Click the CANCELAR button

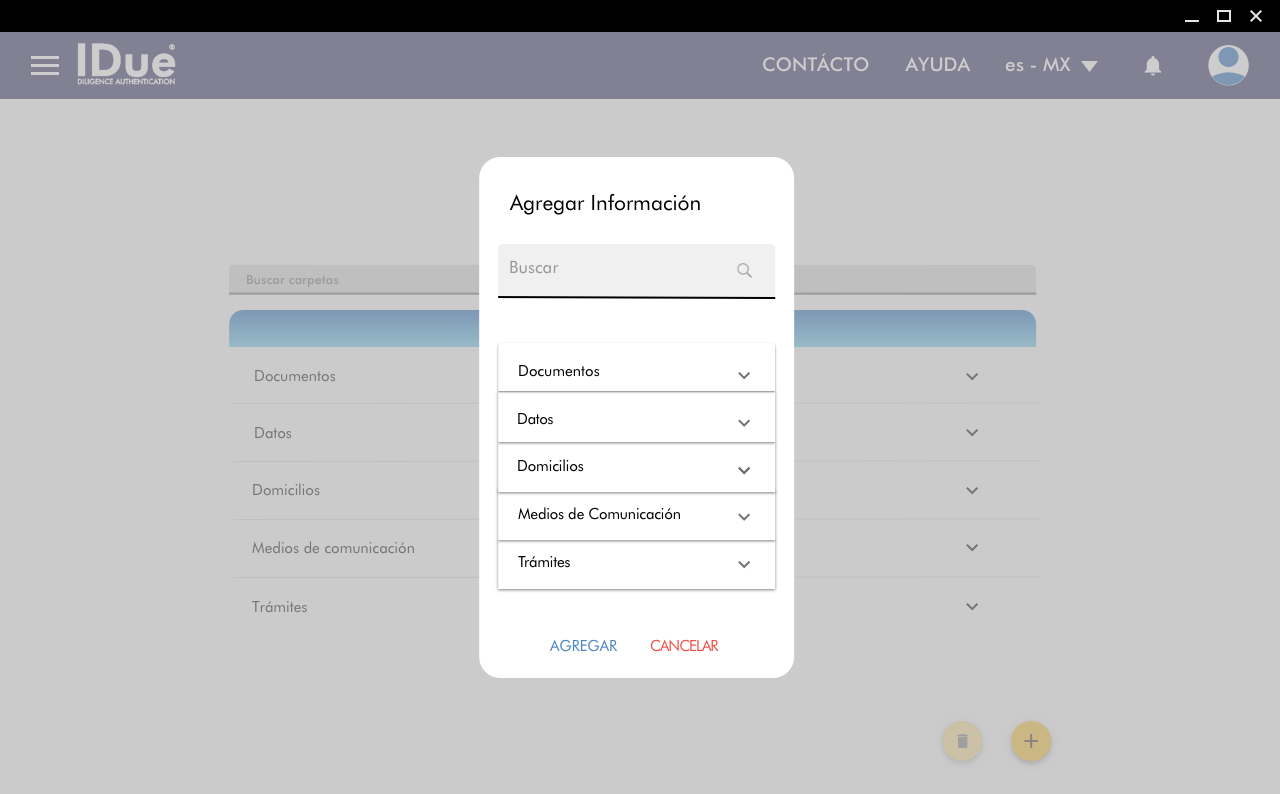click(684, 646)
